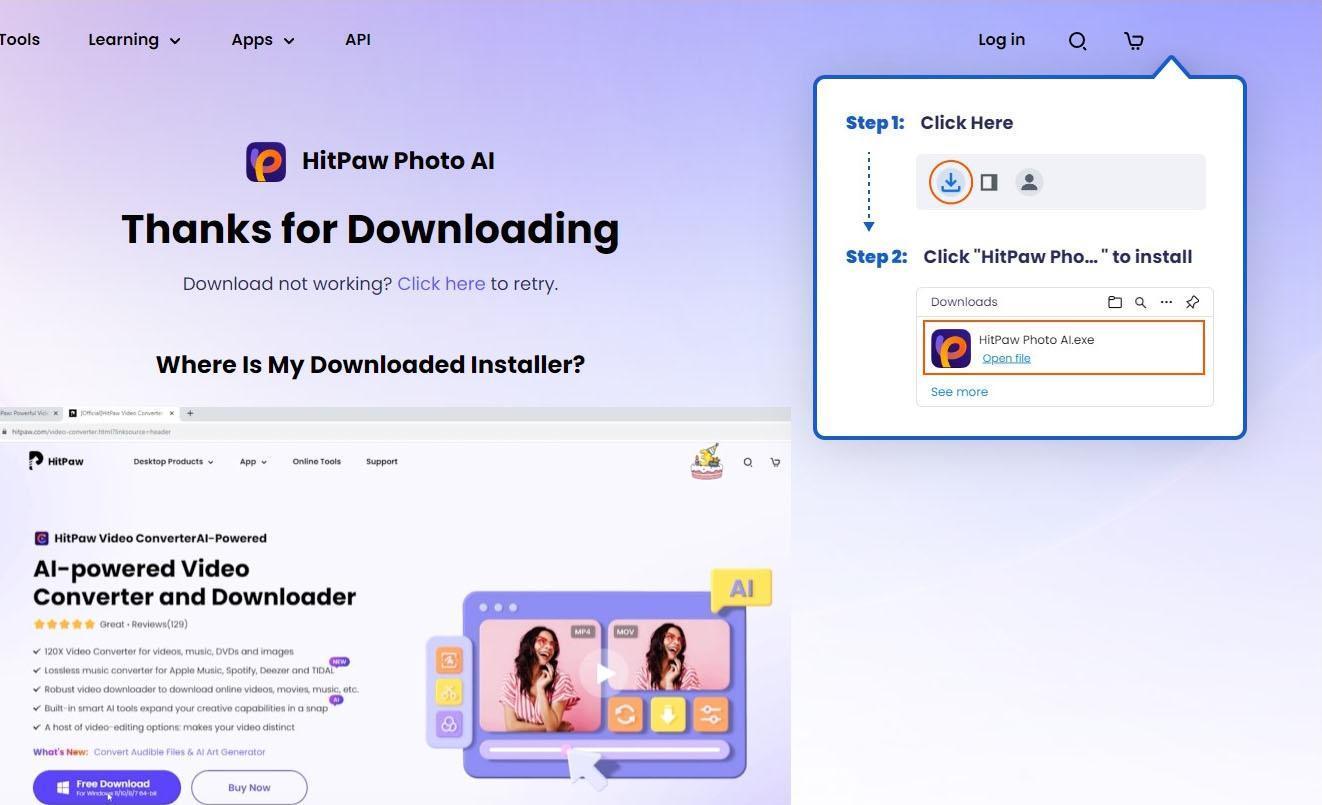The height and width of the screenshot is (805, 1322).
Task: Click the Log in link
Action: click(x=1001, y=40)
